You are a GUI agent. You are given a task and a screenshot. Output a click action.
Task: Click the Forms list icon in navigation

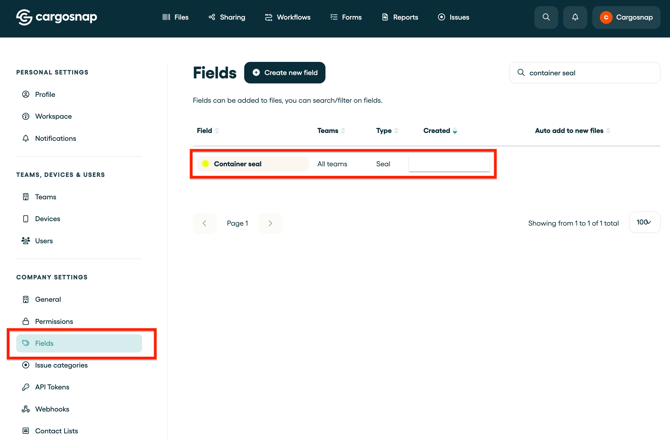334,17
